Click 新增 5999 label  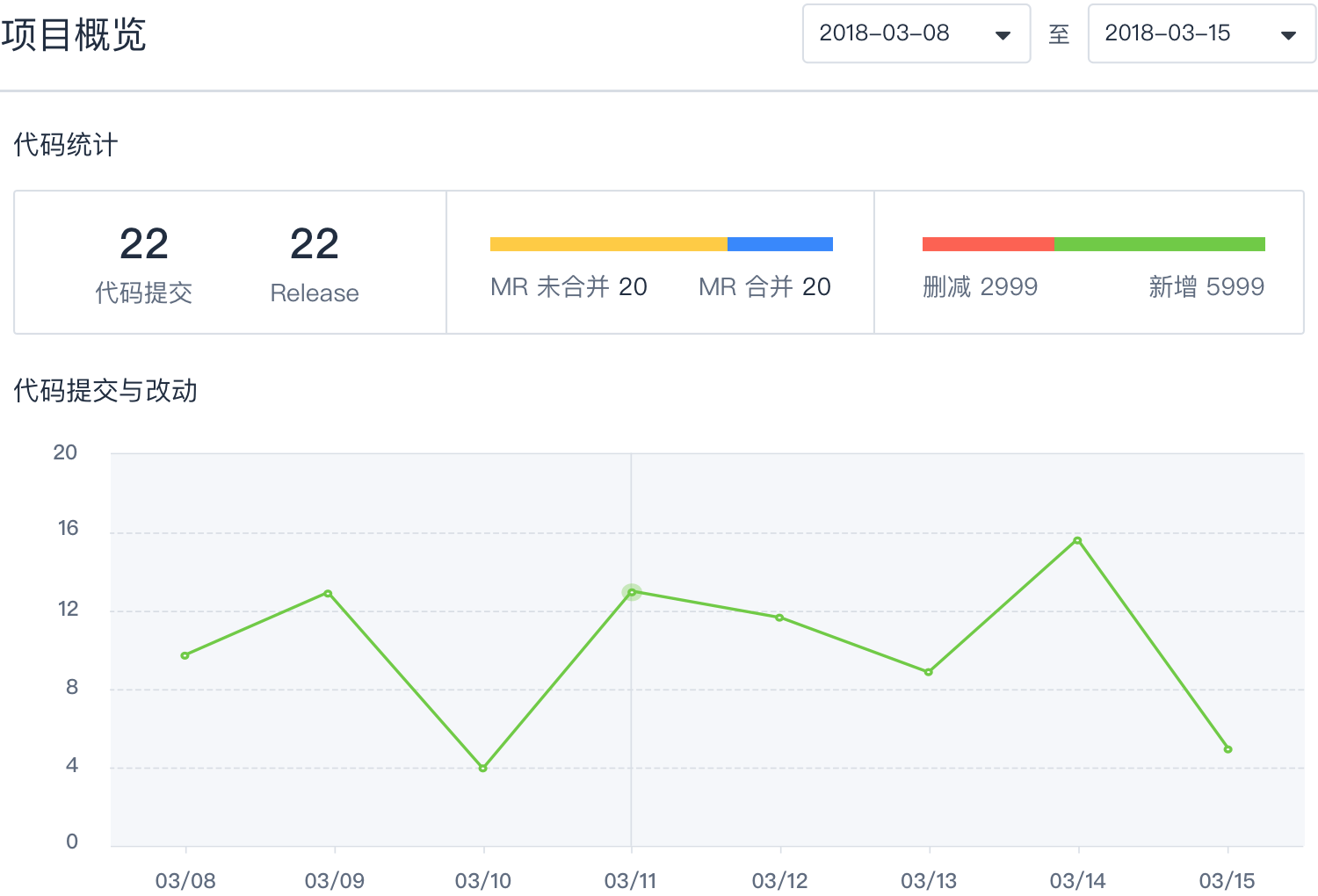pos(1206,286)
